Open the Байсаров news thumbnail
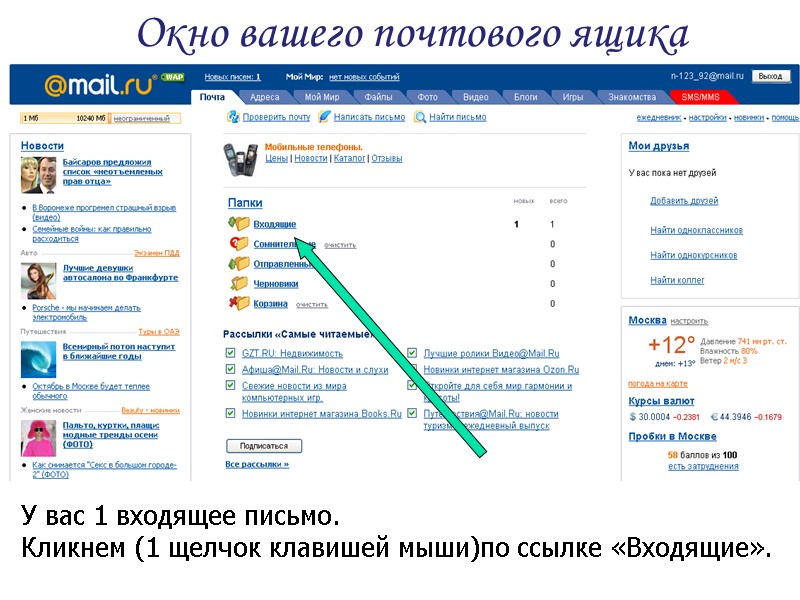800x600 pixels. click(x=38, y=175)
